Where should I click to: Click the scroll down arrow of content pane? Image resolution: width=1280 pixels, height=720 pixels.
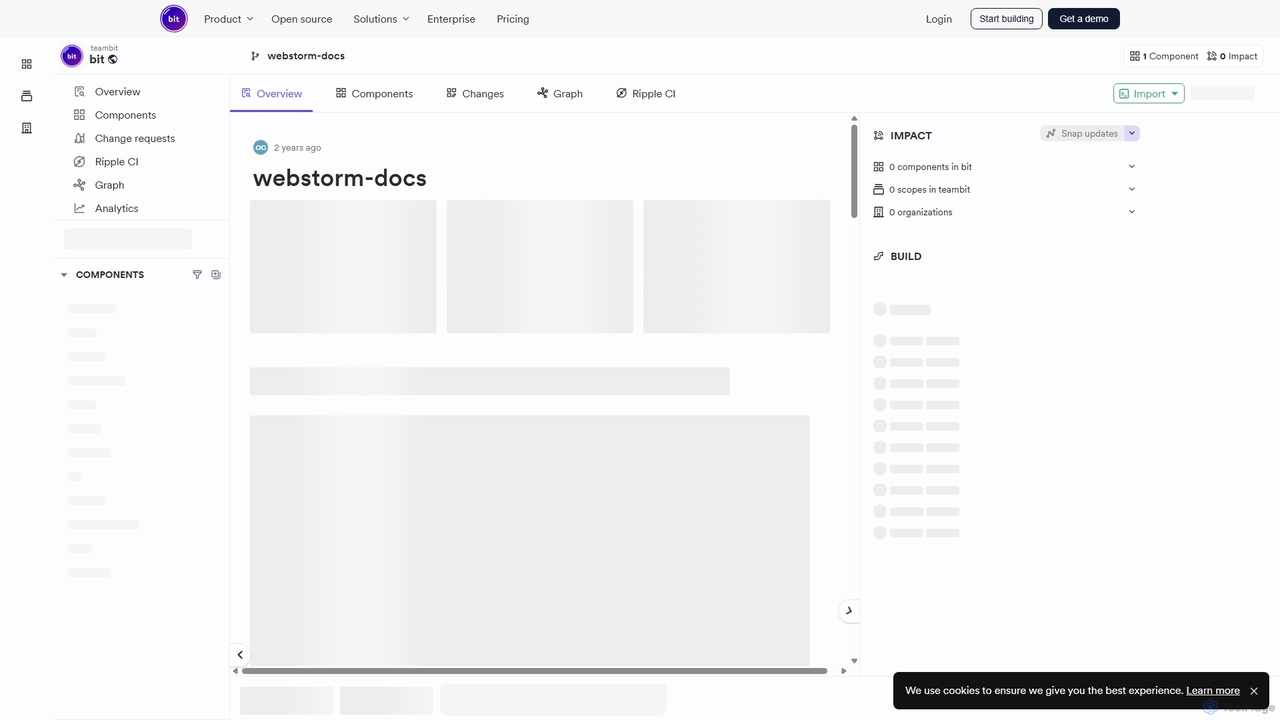(854, 661)
